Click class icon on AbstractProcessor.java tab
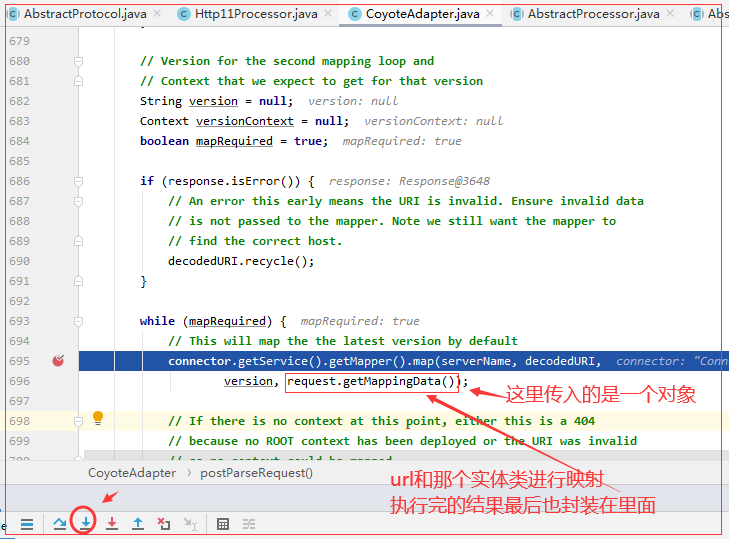This screenshot has width=729, height=539. (x=517, y=14)
